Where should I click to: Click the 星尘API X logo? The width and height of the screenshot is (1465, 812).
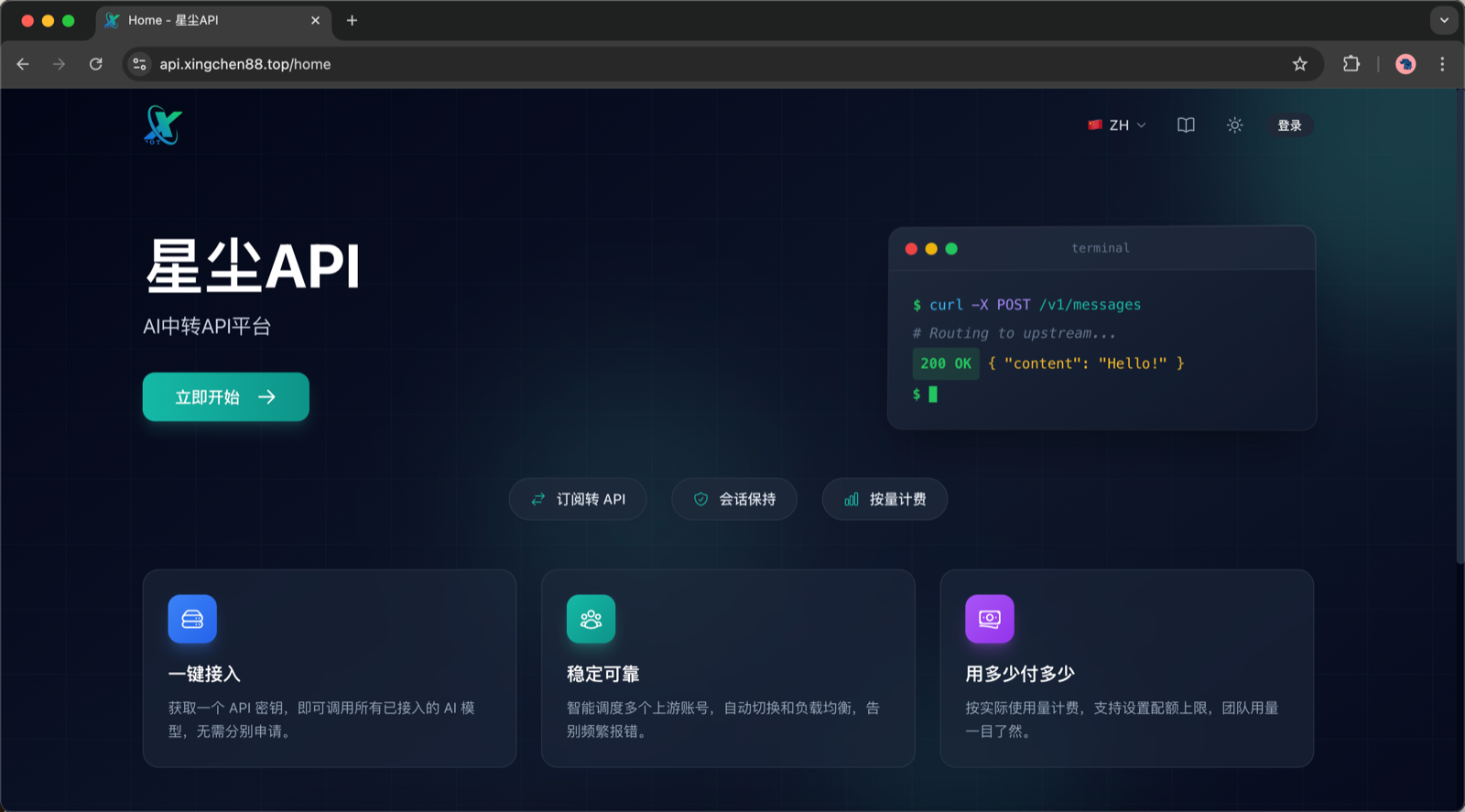(163, 125)
